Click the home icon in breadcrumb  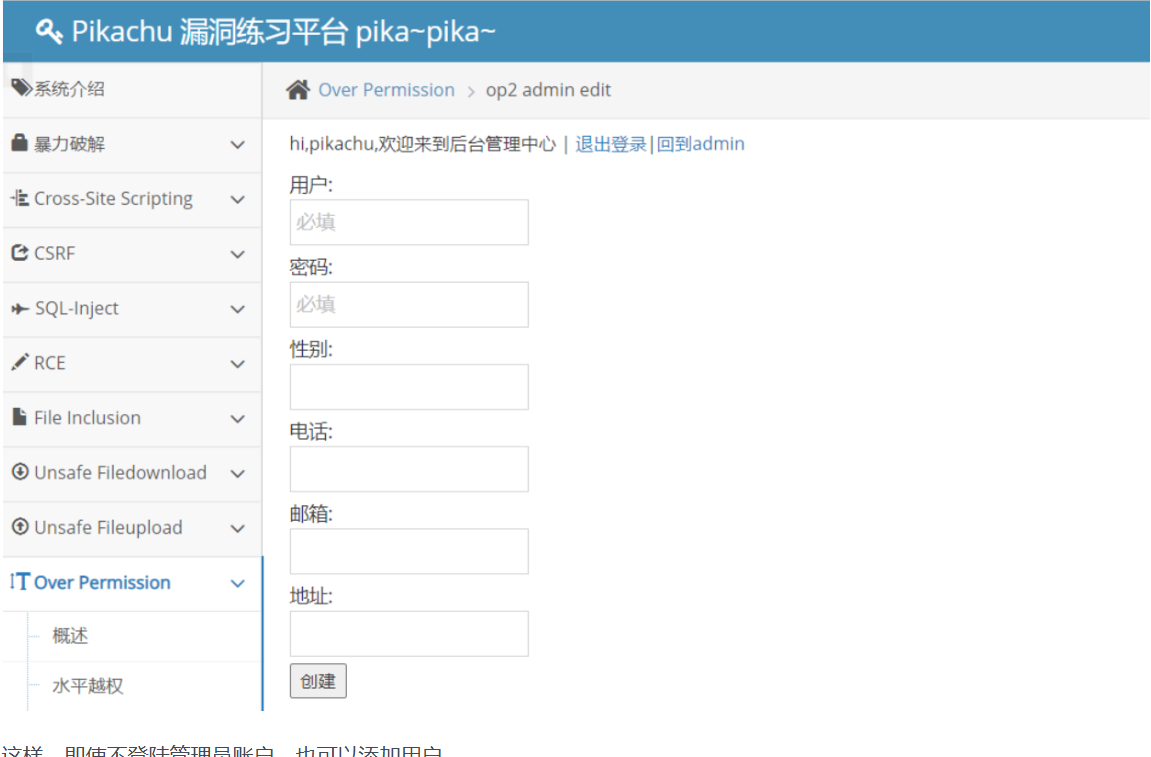(298, 90)
